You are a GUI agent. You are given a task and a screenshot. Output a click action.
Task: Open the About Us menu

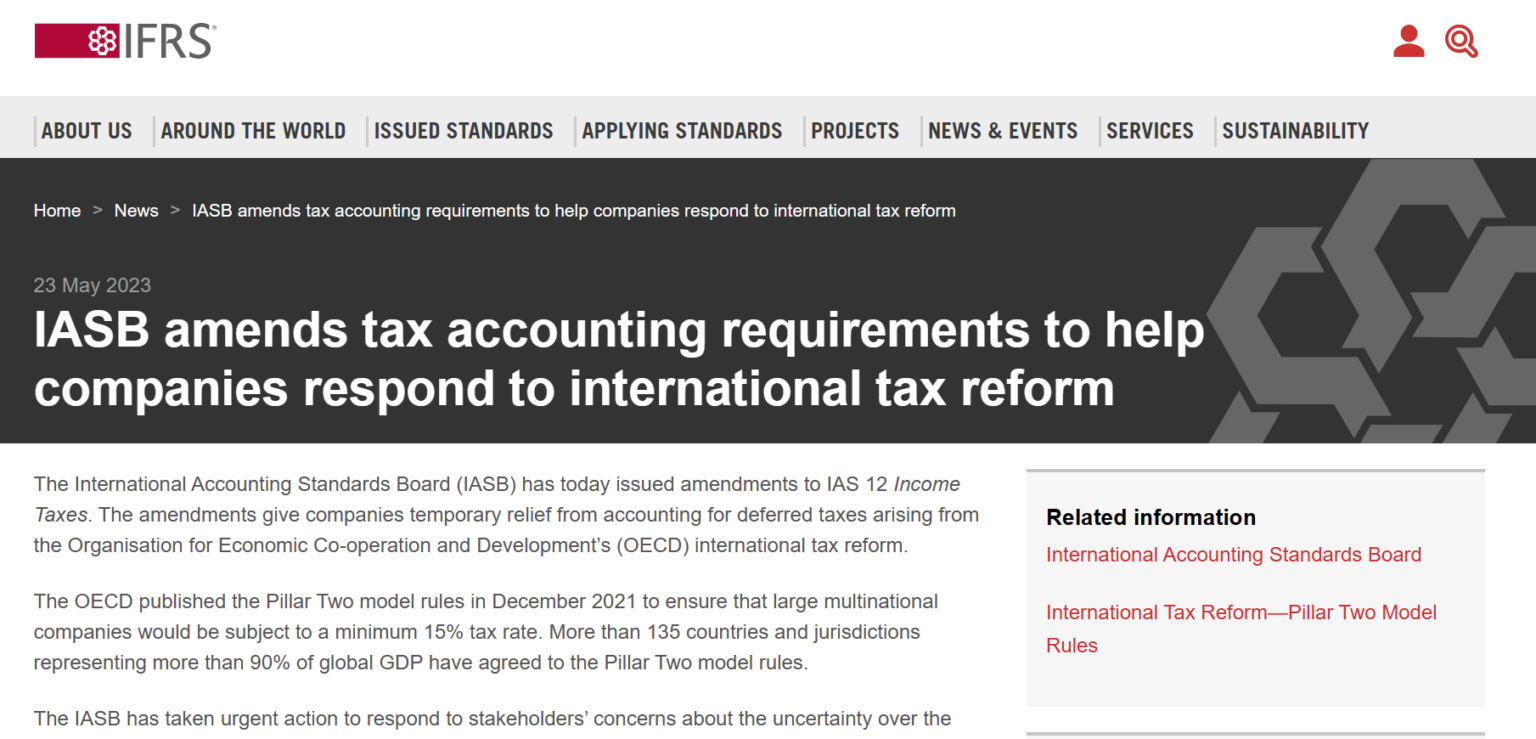(x=87, y=131)
